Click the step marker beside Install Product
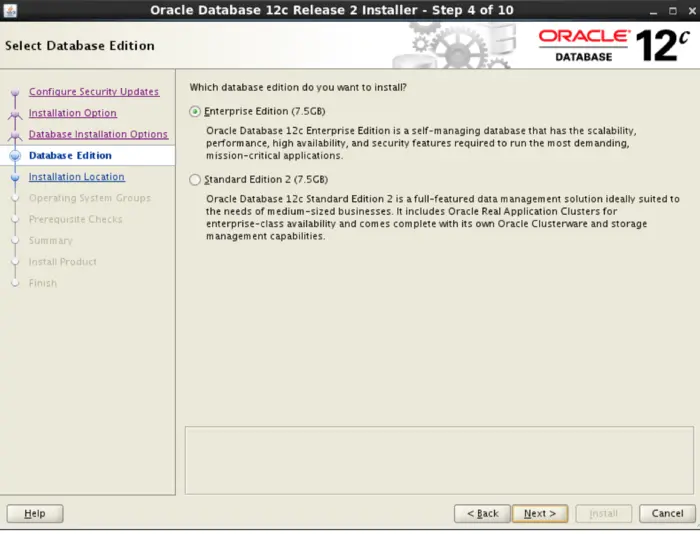Screen dimensions: 700x534 tap(15, 262)
